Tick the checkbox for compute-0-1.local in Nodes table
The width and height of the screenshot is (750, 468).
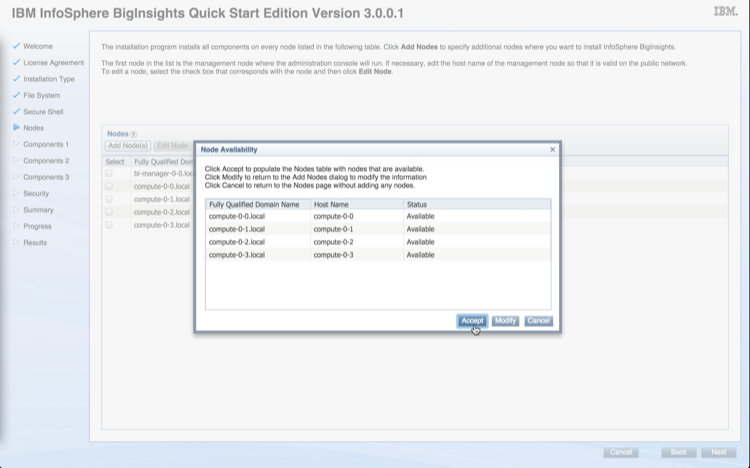coord(109,199)
